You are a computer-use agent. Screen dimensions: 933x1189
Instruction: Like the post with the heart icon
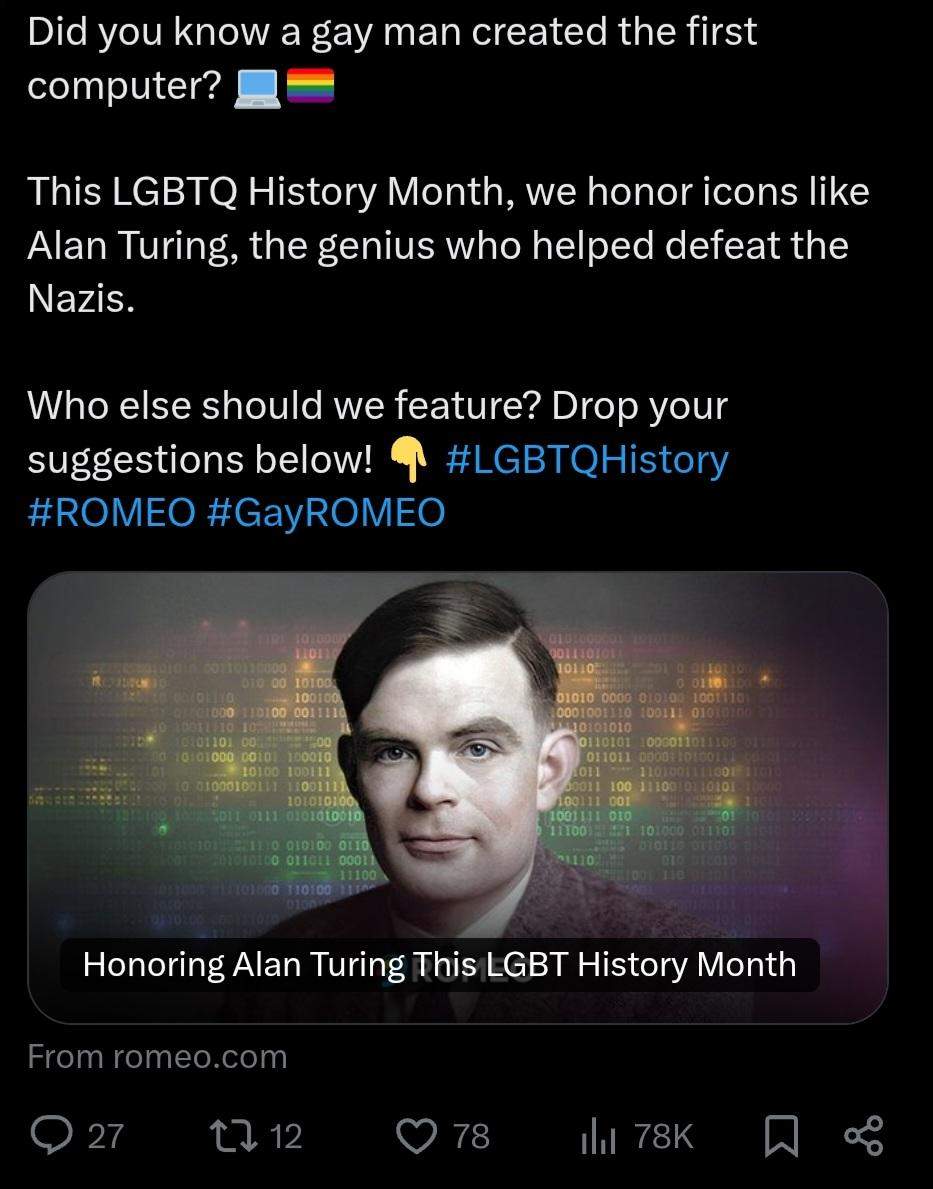417,1135
